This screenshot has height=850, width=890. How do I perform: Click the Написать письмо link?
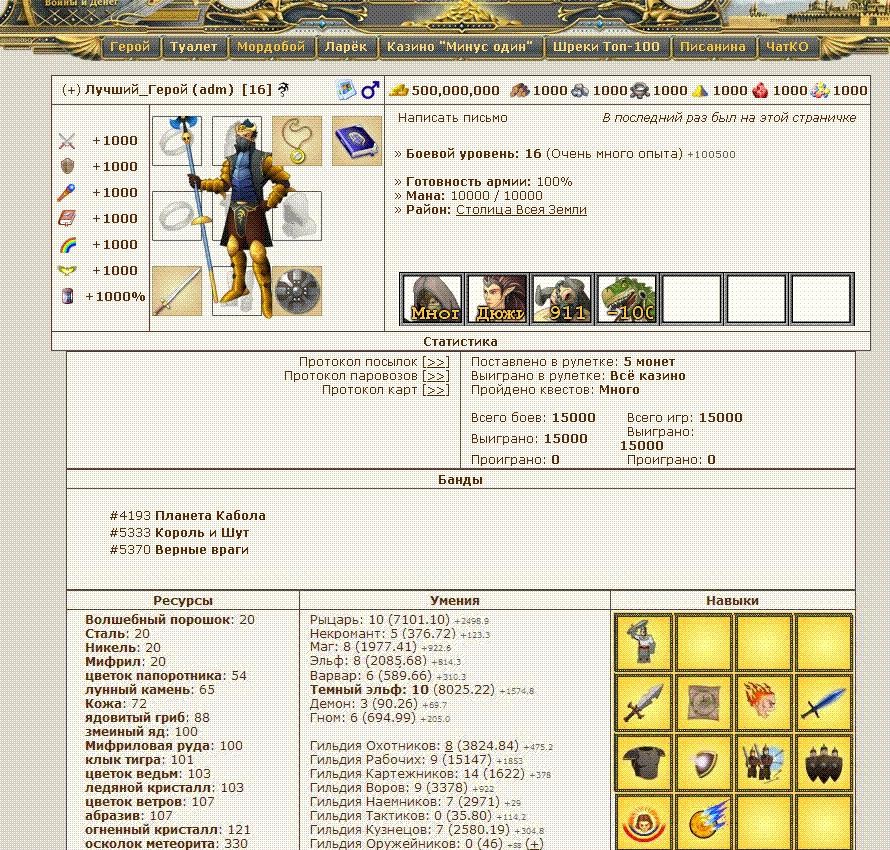pyautogui.click(x=452, y=118)
